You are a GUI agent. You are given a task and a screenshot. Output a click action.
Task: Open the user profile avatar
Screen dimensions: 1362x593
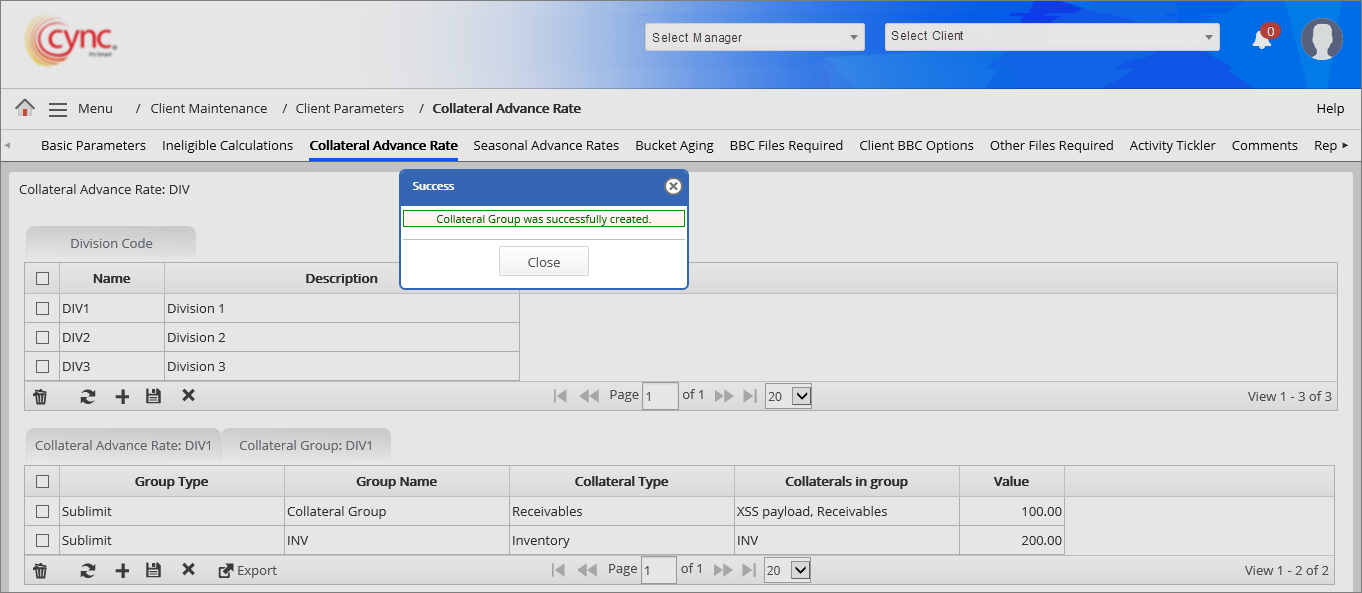[1321, 39]
